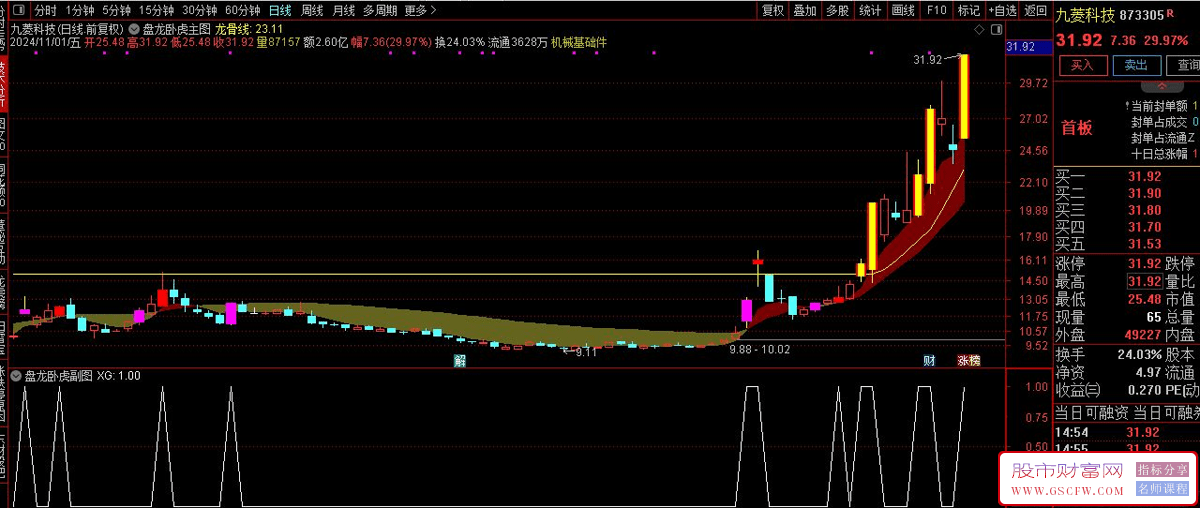
Task: Click the 涨榜 marker on timeline
Action: click(x=967, y=360)
